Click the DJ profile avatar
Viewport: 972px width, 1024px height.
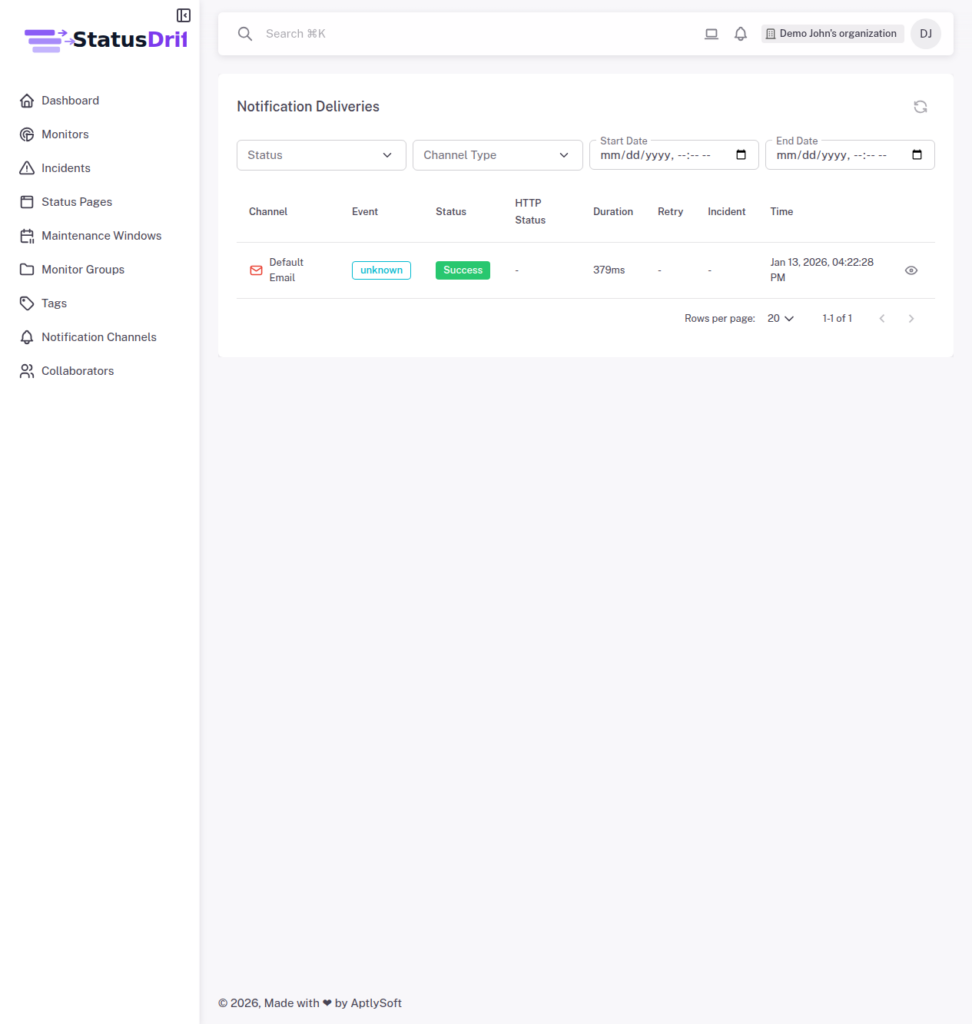point(926,33)
